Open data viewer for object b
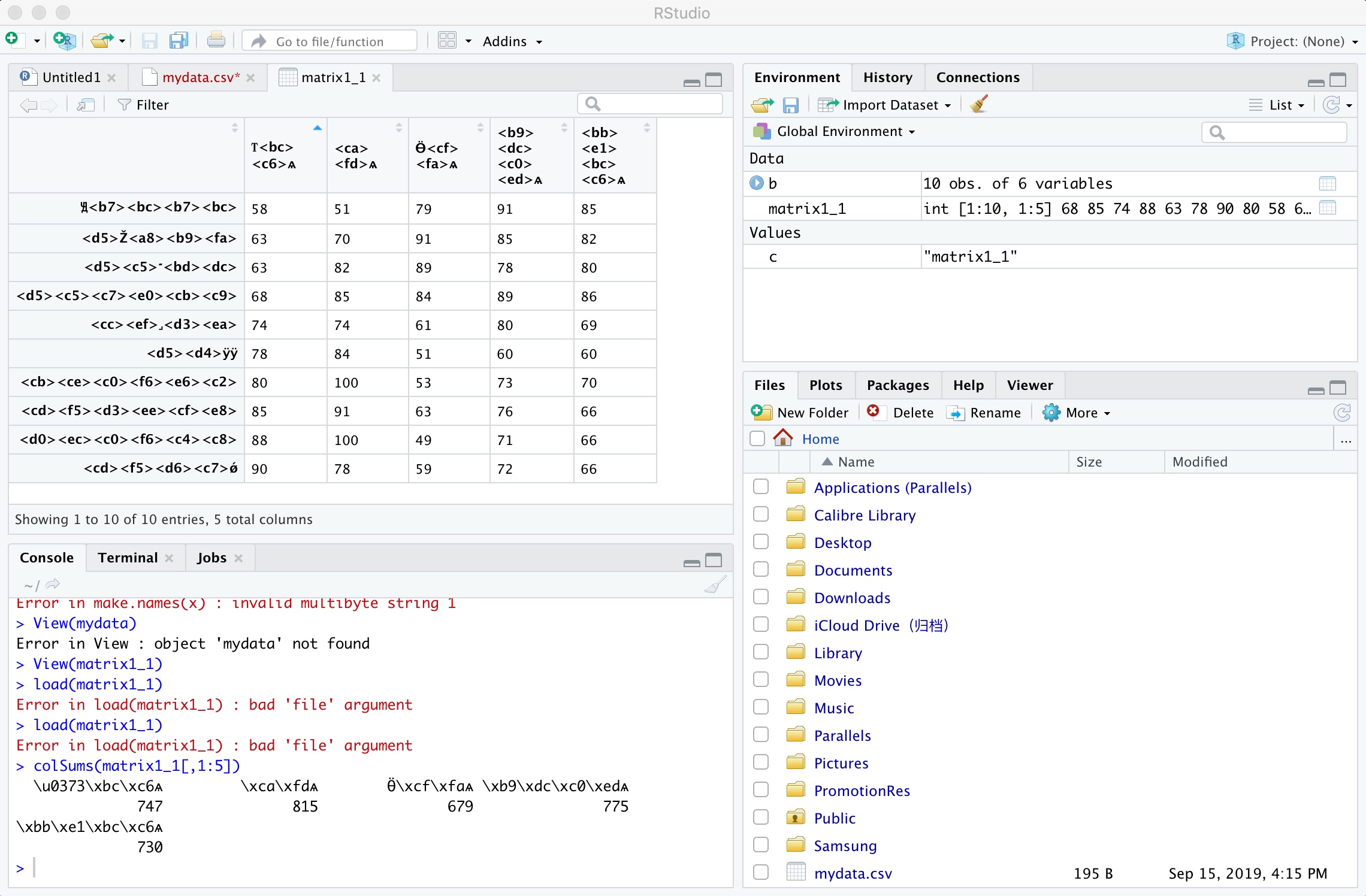 [x=1328, y=183]
